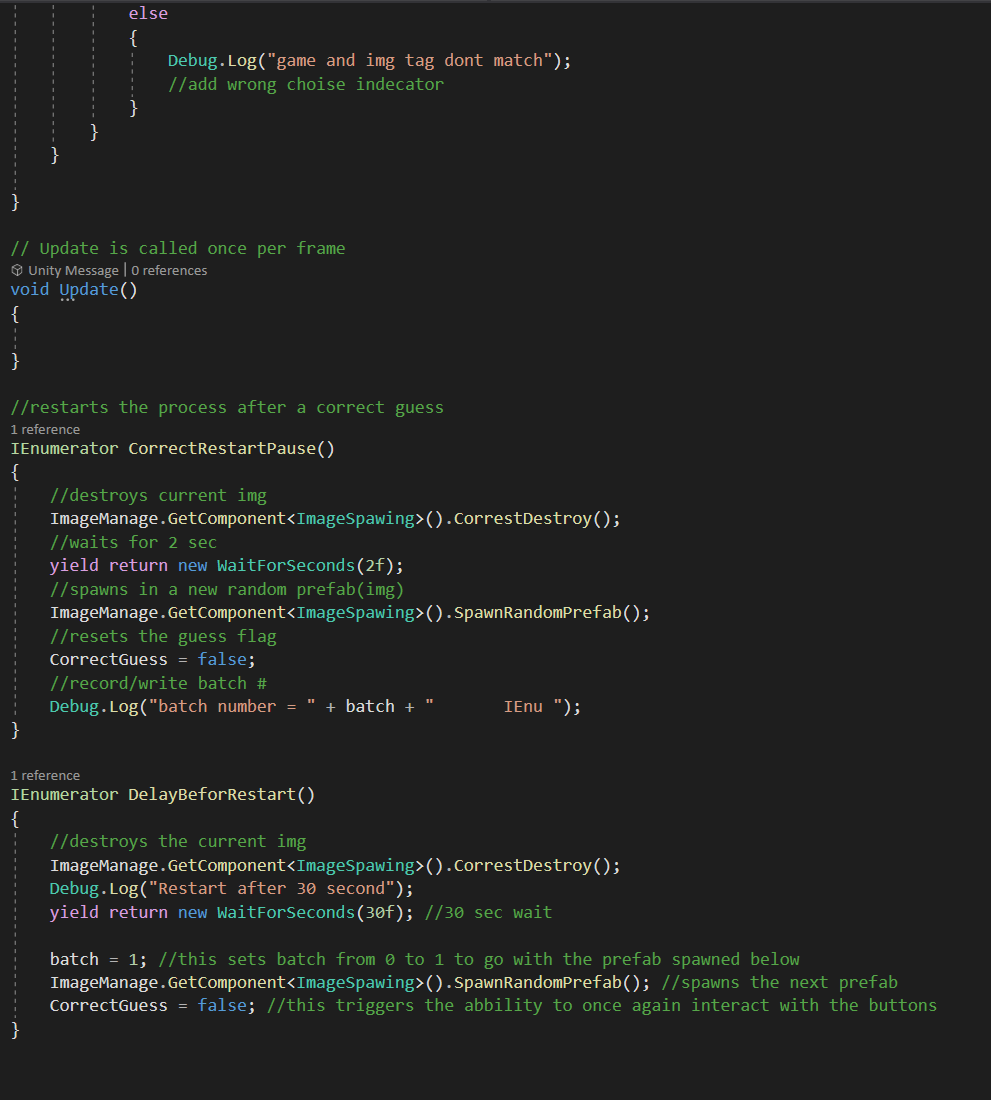
Task: Click the comment '//30 sec wait'
Action: pos(489,913)
